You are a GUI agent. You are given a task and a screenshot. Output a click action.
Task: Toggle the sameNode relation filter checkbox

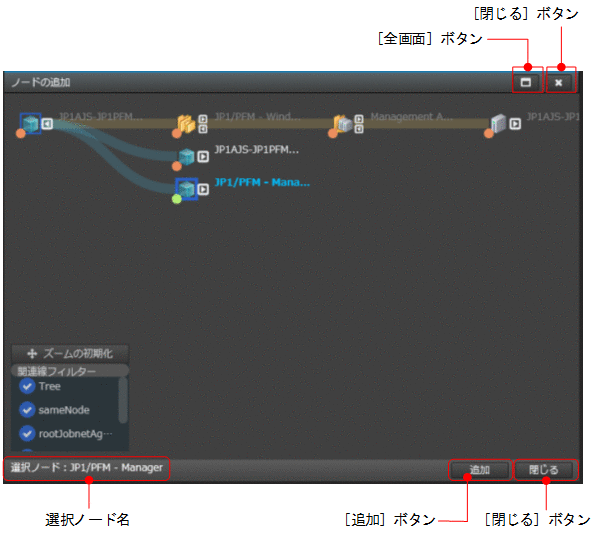(27, 410)
